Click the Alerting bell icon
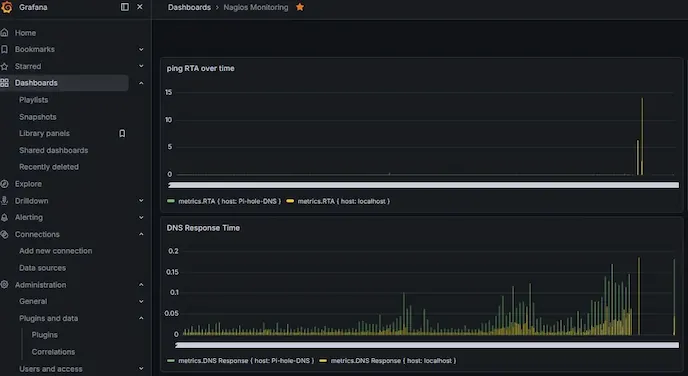 pos(4,217)
